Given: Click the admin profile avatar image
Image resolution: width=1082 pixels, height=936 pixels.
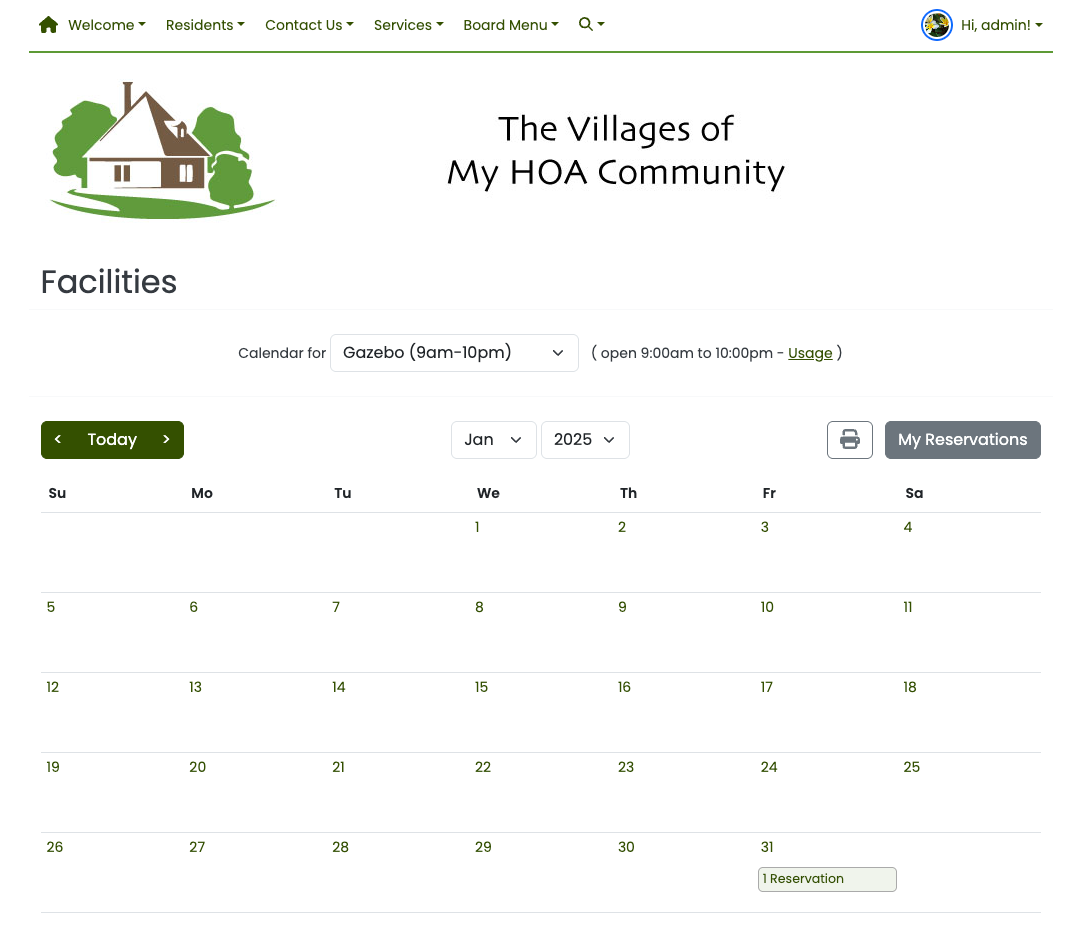Looking at the screenshot, I should coord(937,25).
